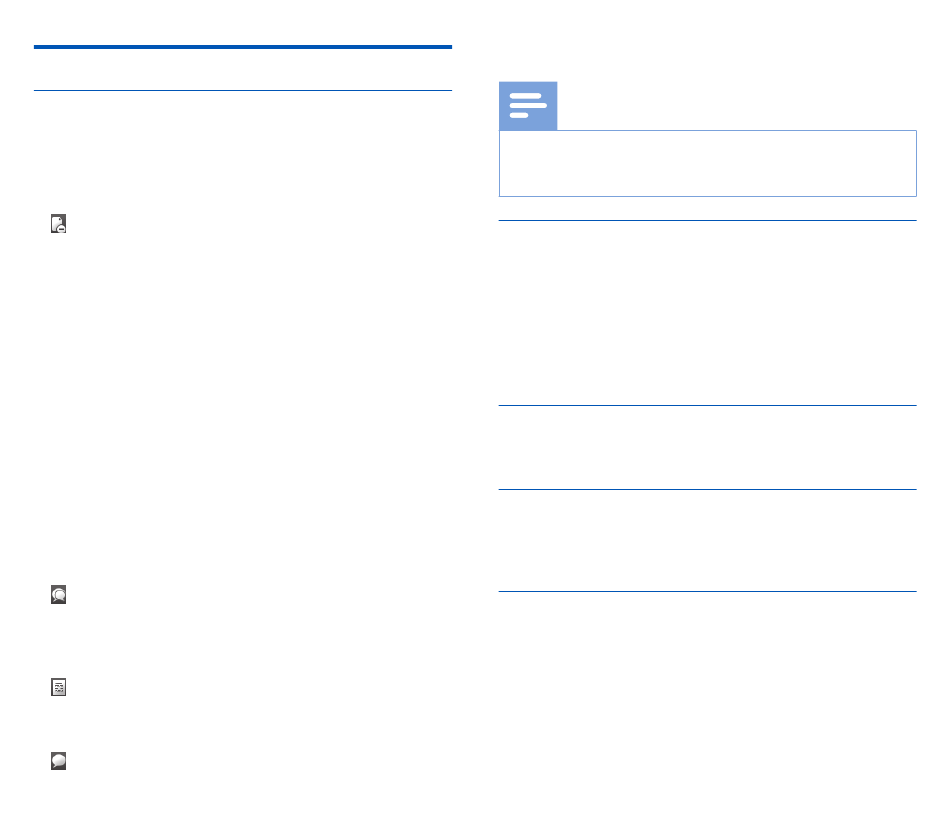
Task: Click the double speech bubbles icon
Action: 58,595
